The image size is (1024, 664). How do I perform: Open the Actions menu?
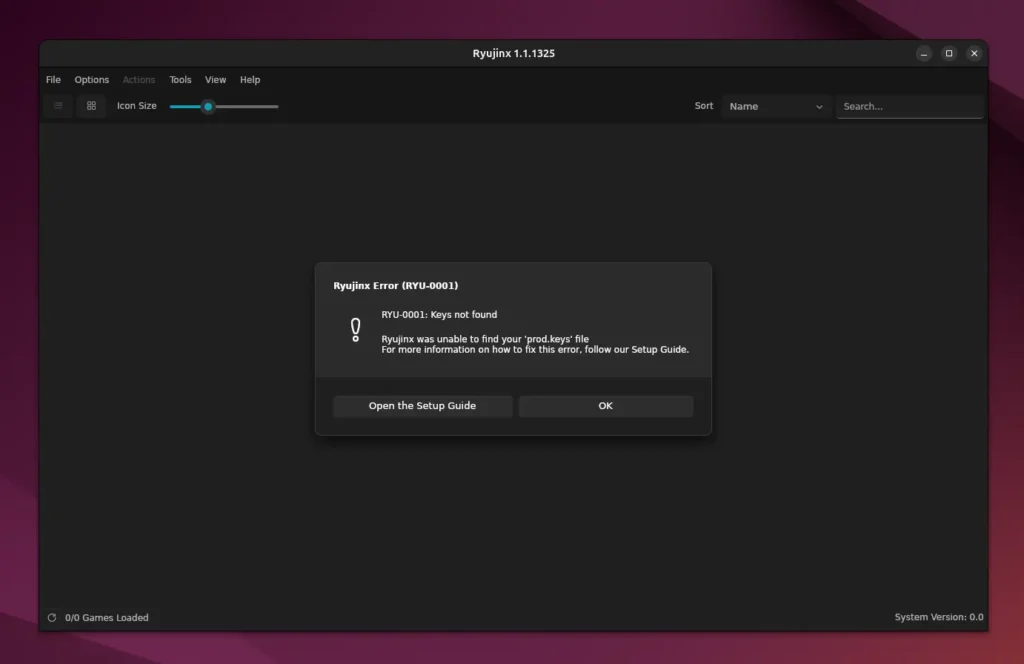139,80
